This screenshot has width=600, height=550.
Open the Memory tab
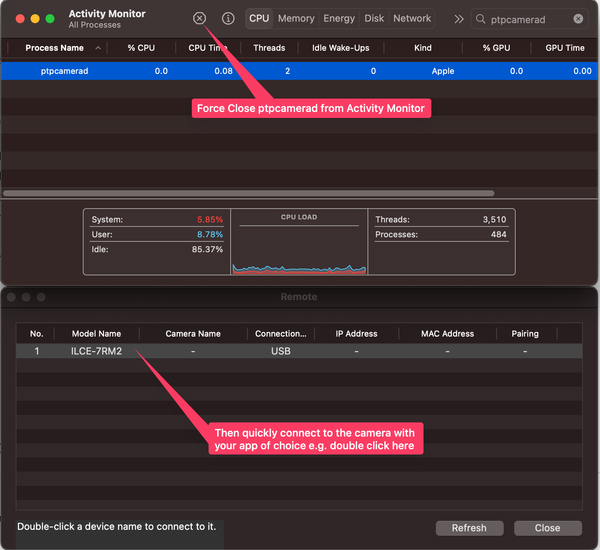296,19
